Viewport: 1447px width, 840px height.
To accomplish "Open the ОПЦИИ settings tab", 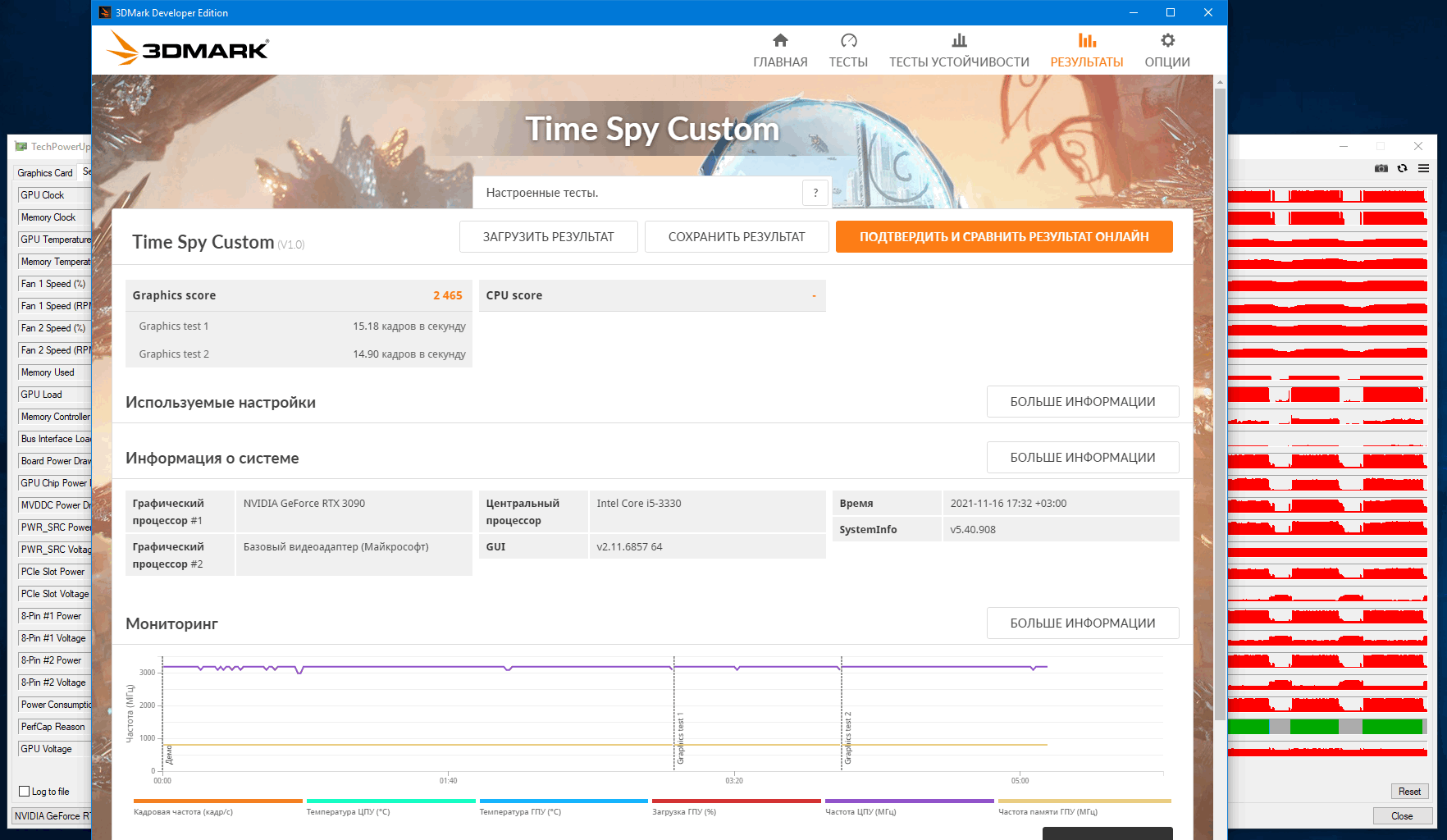I will (x=1167, y=51).
